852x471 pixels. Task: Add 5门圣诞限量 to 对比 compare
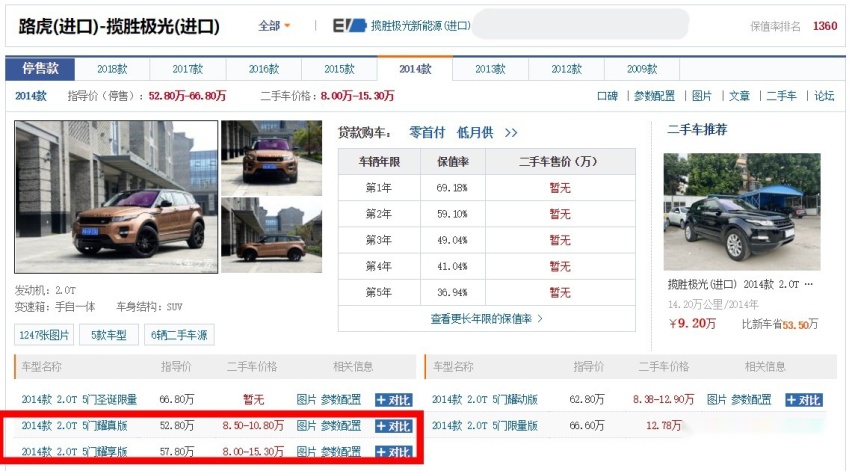point(394,400)
